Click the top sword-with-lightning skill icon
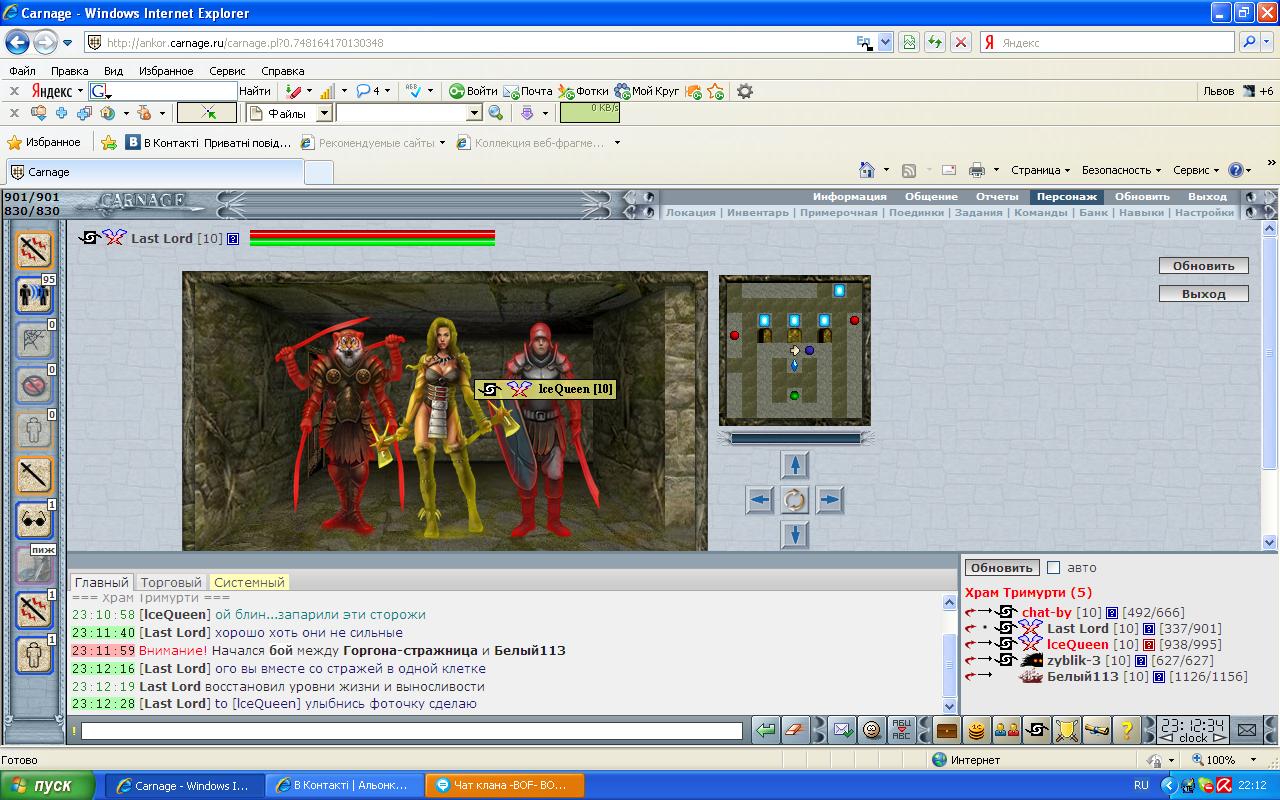Screen dimensions: 1280x800 tap(35, 250)
